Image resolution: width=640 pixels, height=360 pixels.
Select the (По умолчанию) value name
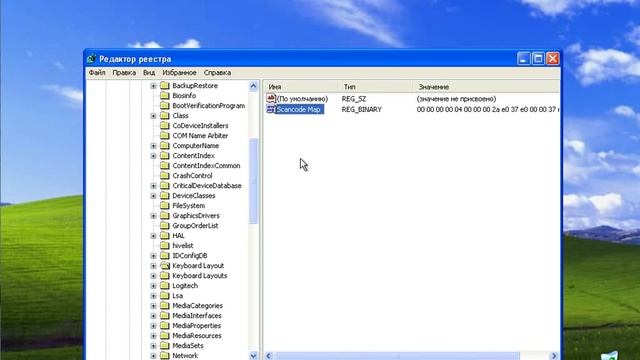(302, 99)
